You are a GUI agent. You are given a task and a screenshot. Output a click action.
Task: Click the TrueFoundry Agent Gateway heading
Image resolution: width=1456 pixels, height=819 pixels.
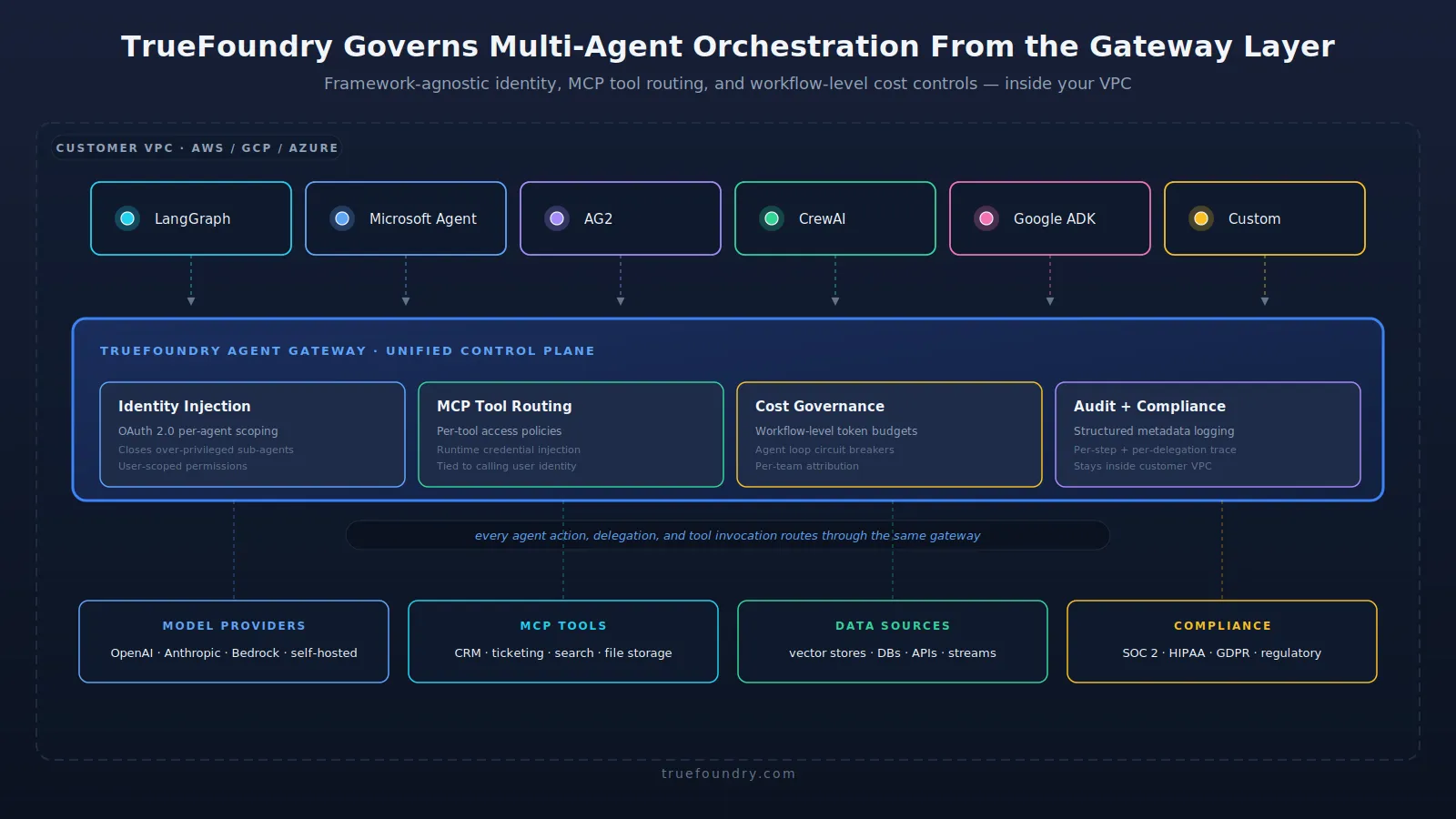pyautogui.click(x=348, y=350)
